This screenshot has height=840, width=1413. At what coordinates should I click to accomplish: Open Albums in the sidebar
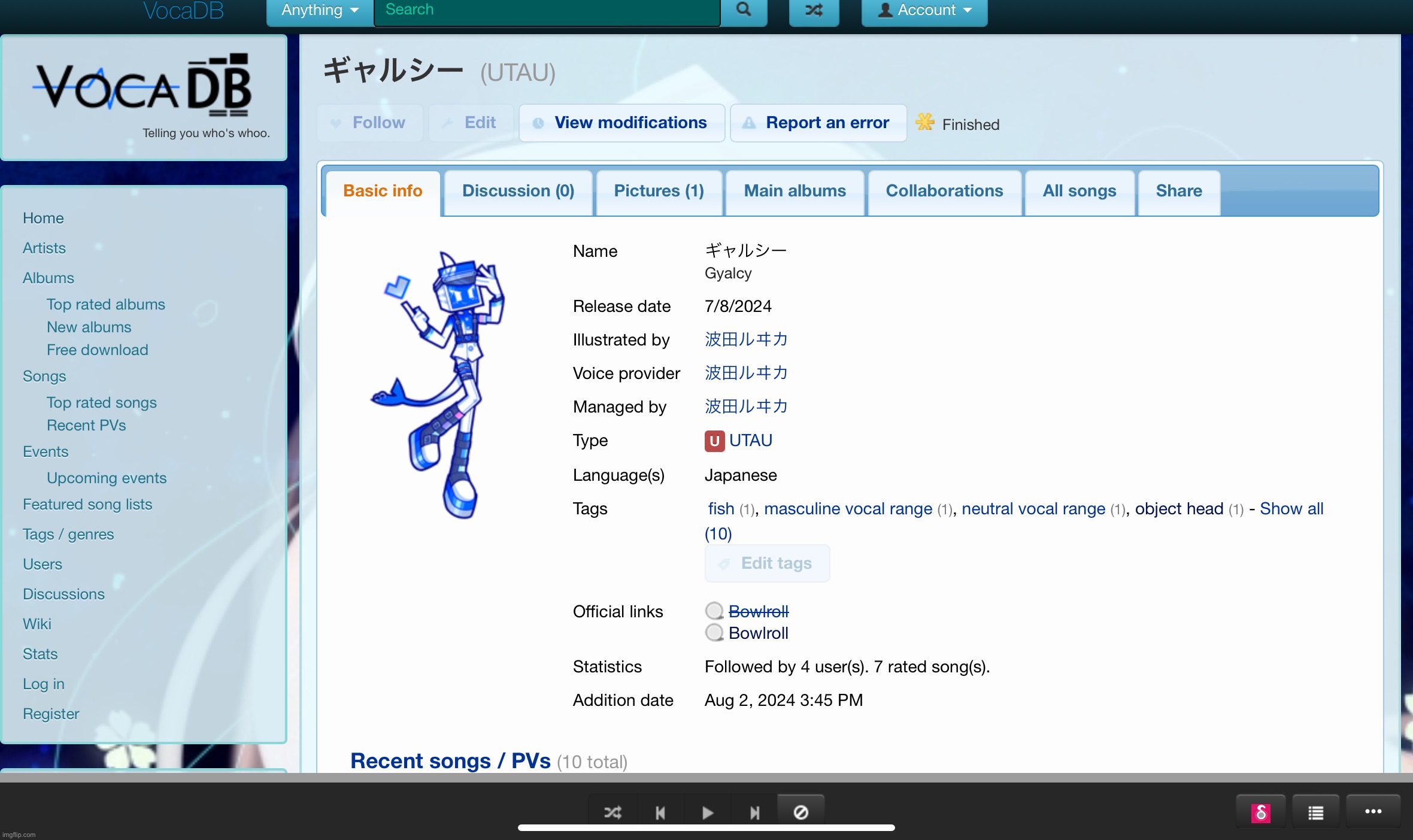click(x=48, y=278)
